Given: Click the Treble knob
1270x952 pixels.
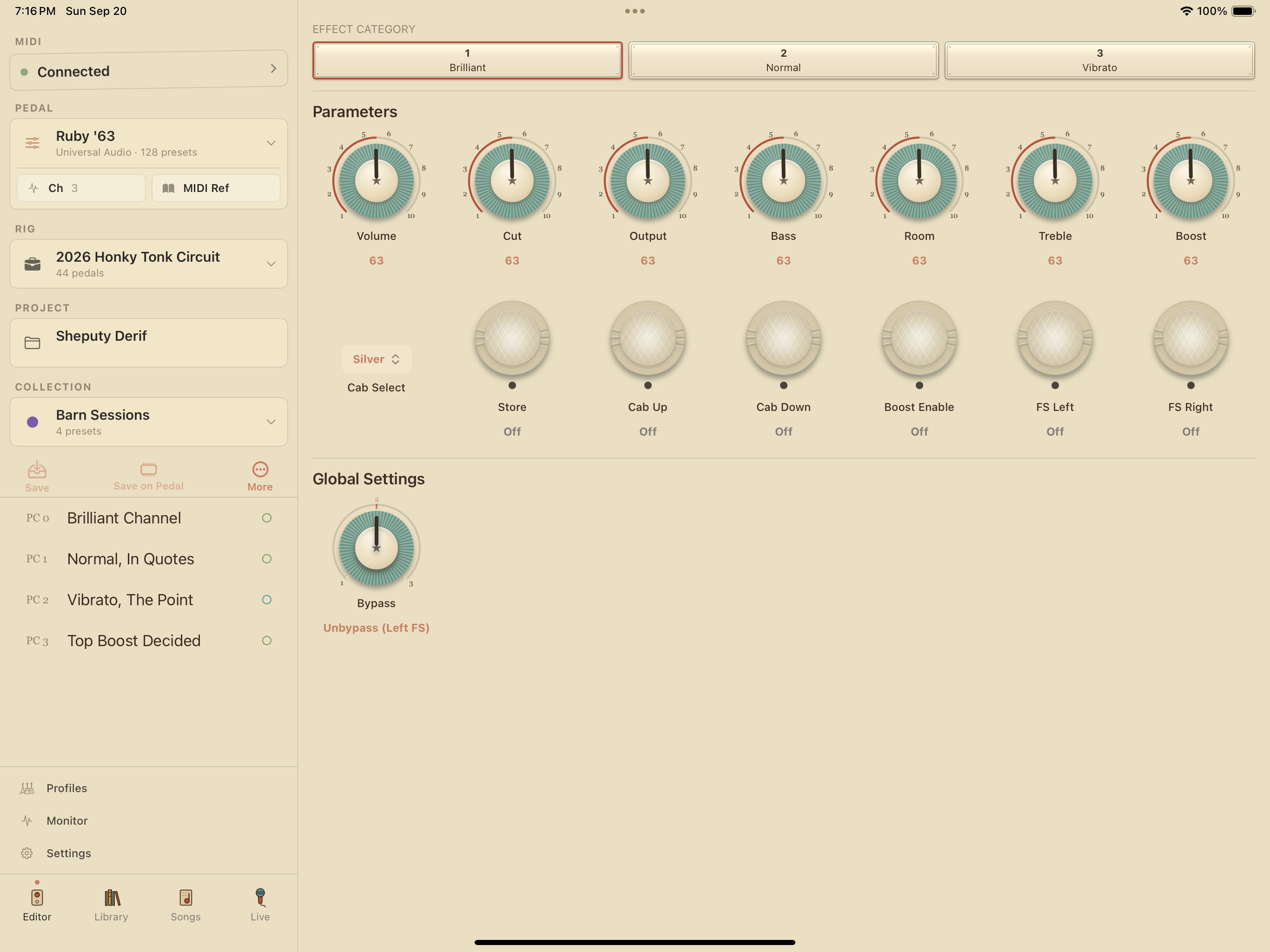Looking at the screenshot, I should (x=1055, y=180).
